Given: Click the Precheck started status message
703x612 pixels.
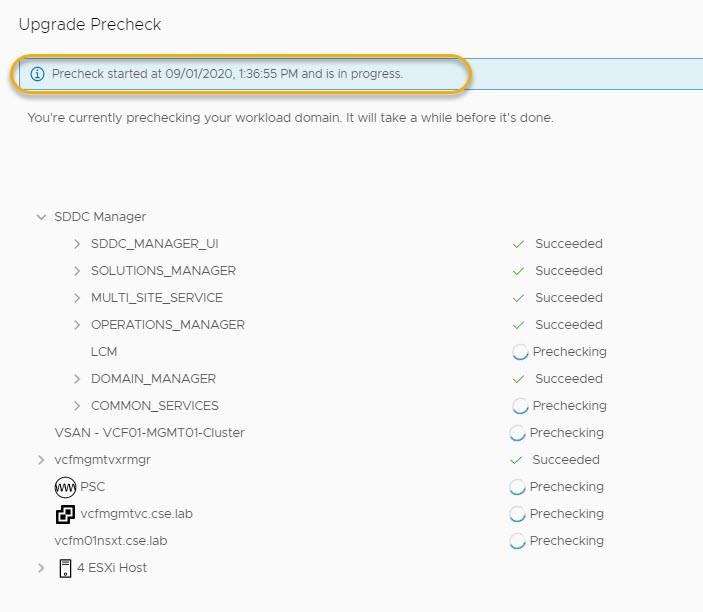Looking at the screenshot, I should (227, 74).
